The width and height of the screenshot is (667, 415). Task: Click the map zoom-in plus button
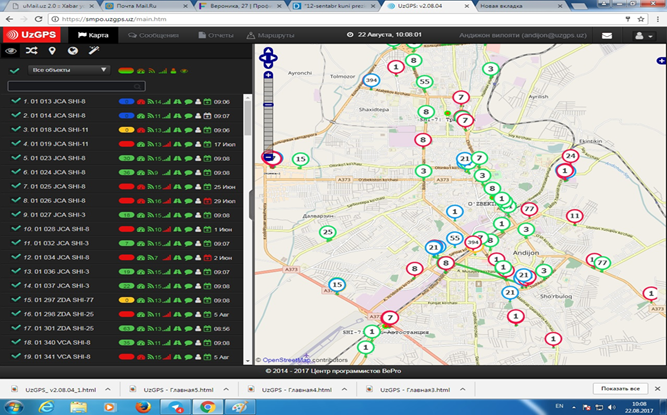[267, 74]
